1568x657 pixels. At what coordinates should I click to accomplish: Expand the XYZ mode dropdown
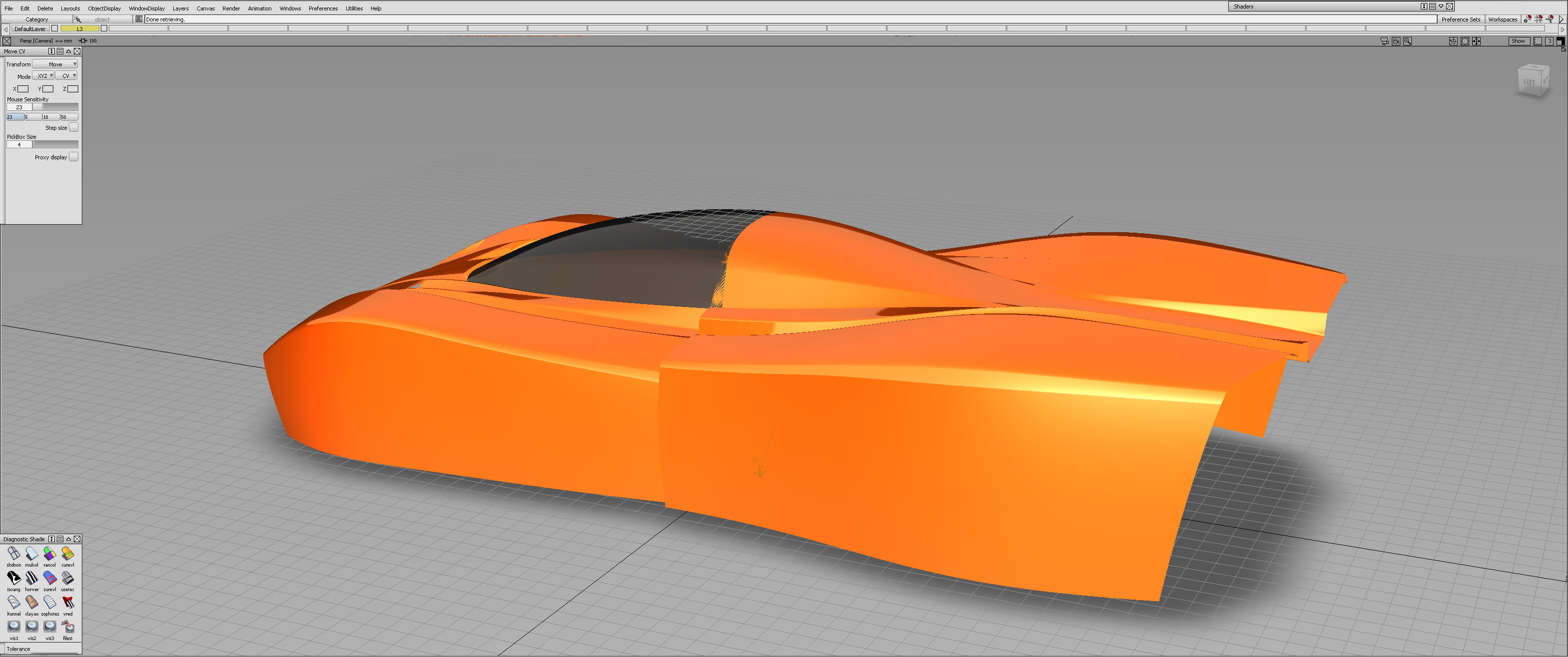(x=43, y=76)
